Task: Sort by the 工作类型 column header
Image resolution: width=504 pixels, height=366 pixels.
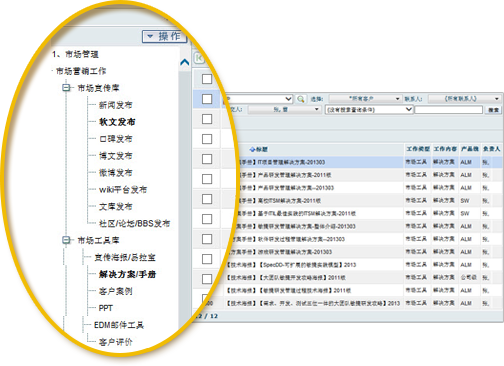Action: pyautogui.click(x=418, y=149)
